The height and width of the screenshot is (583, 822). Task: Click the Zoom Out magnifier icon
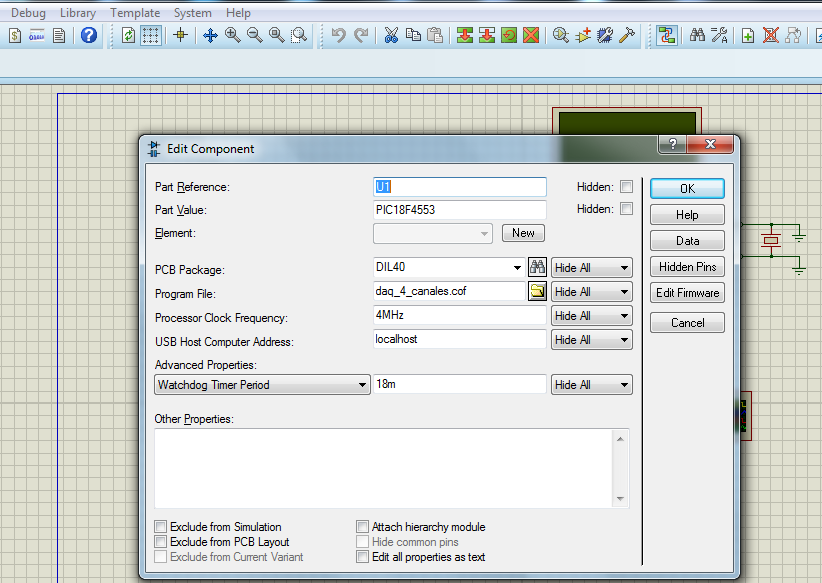[x=255, y=36]
